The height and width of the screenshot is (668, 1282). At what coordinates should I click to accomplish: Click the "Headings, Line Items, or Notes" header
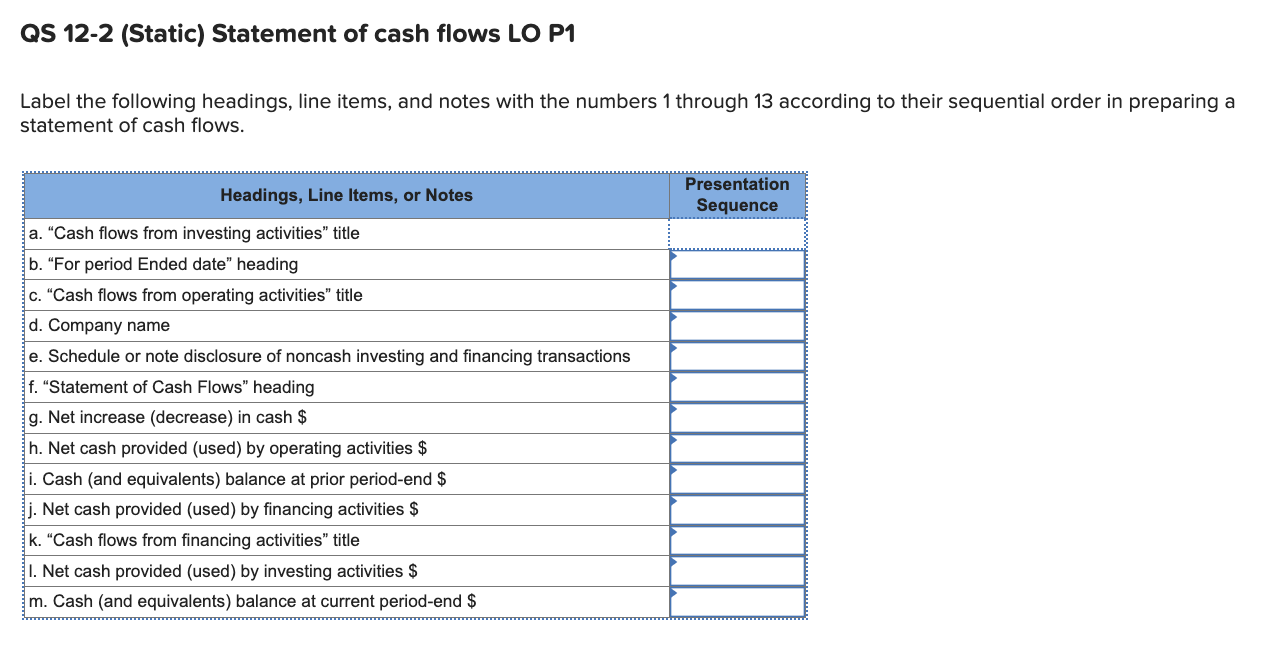pyautogui.click(x=346, y=195)
